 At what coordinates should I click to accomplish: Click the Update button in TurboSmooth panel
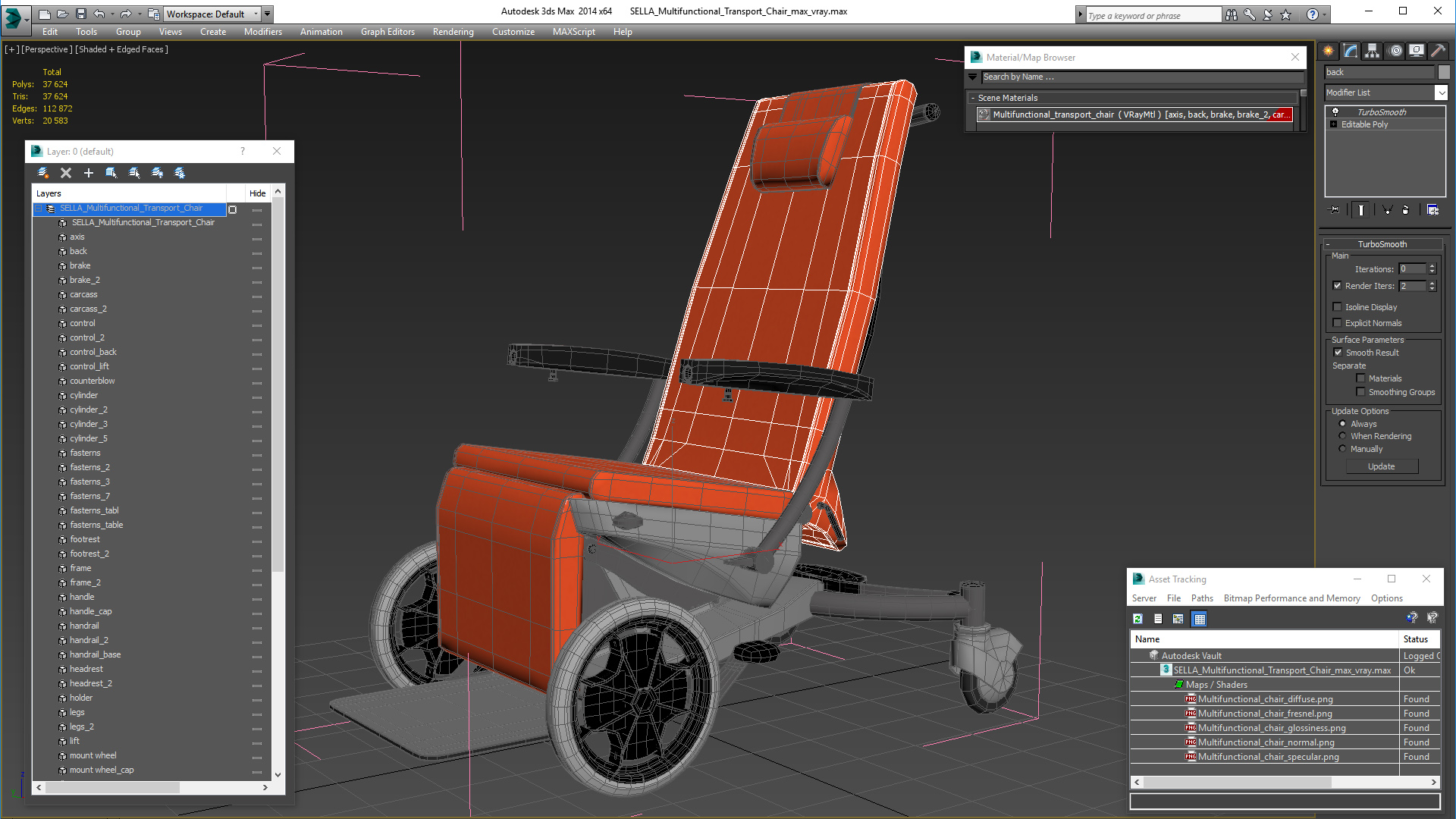click(x=1382, y=466)
